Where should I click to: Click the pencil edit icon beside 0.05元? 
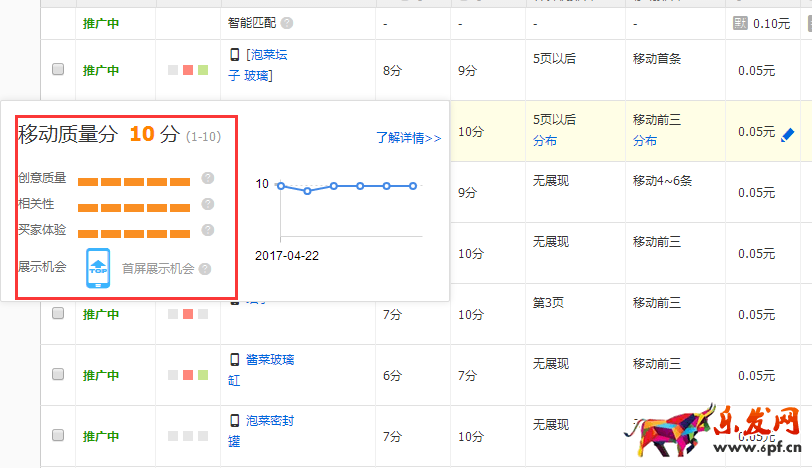coord(788,133)
